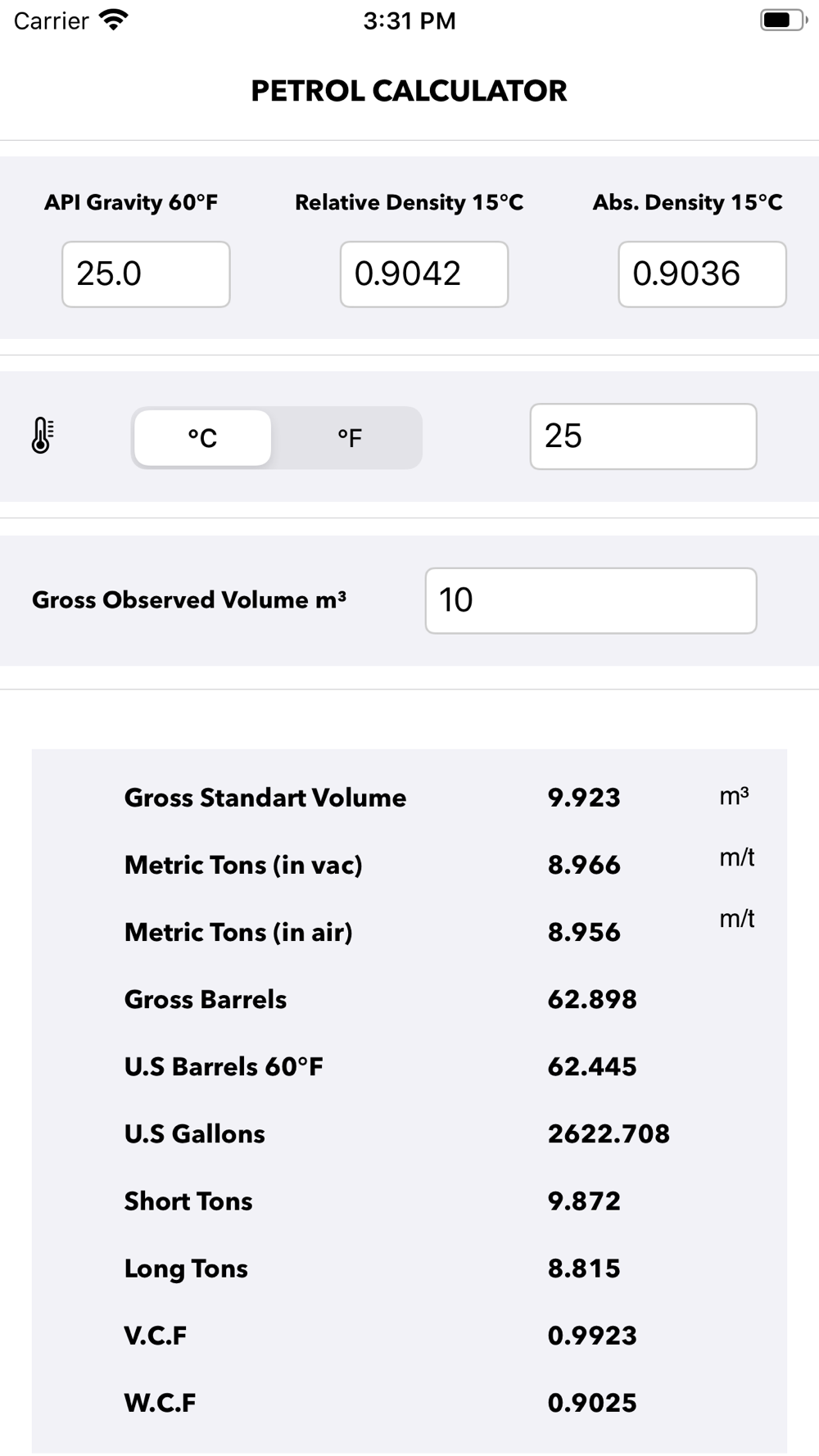
Task: Tap the Gross Standart Volume result 9.923
Action: (584, 798)
